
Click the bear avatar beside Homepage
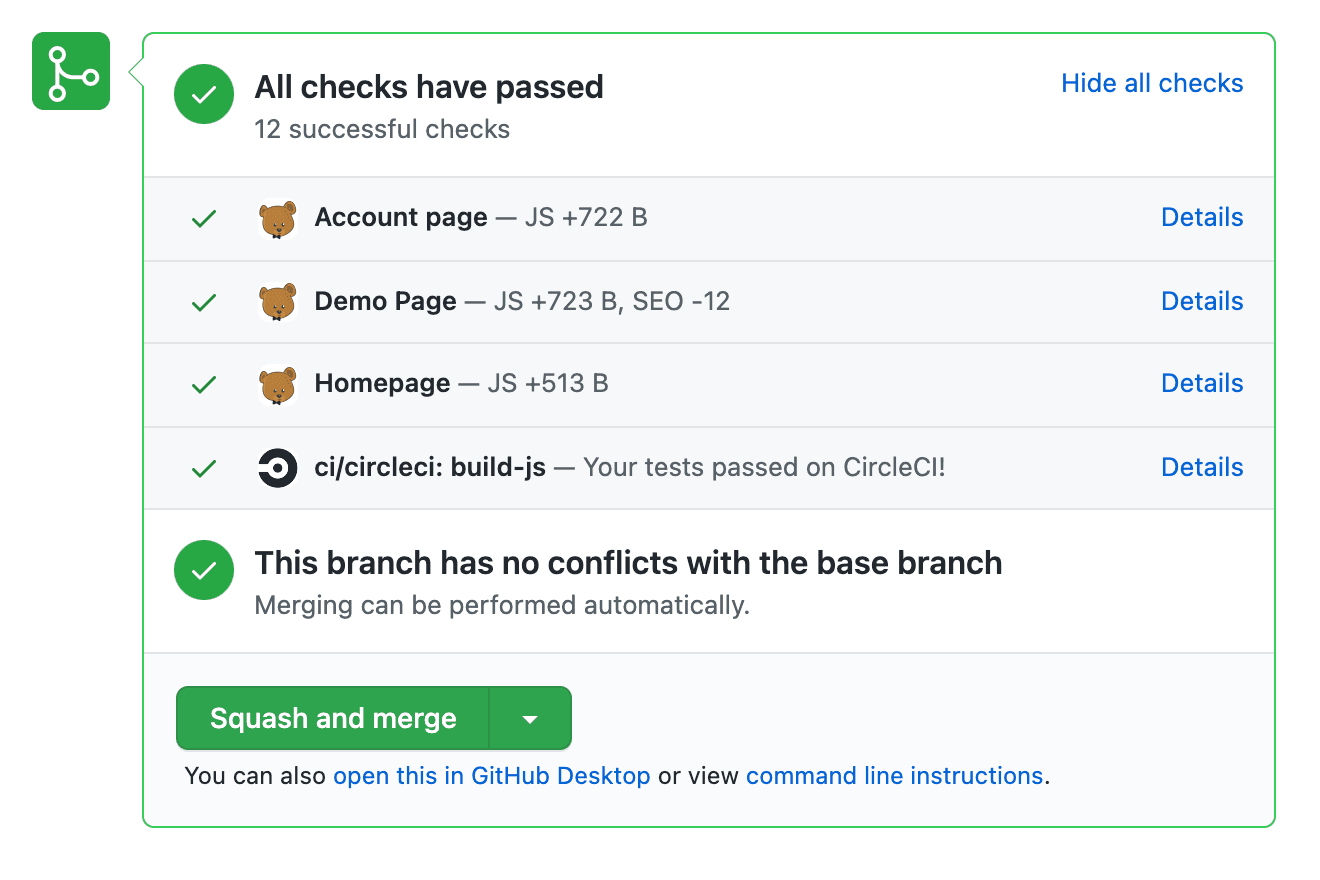(x=277, y=385)
